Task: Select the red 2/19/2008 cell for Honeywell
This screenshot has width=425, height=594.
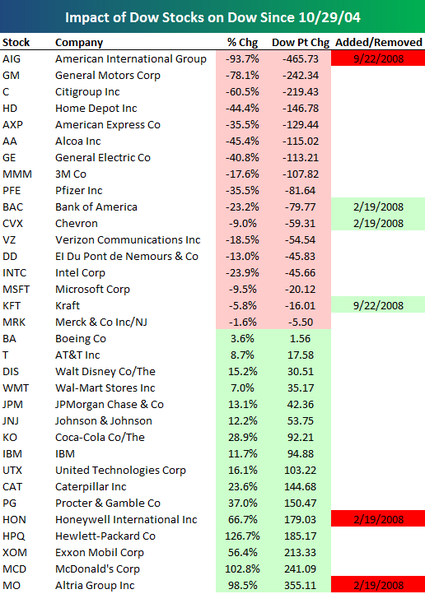Action: click(x=378, y=519)
